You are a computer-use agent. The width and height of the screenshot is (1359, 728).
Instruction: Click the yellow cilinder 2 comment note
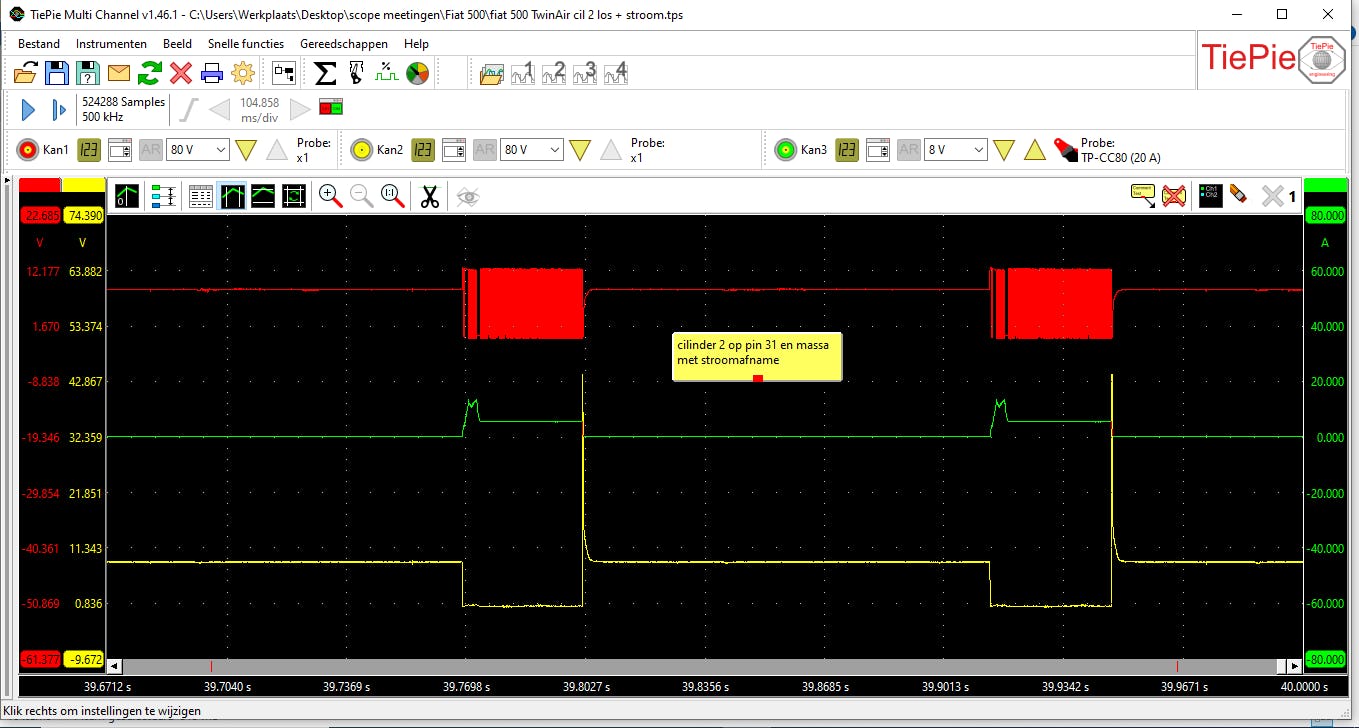tap(757, 354)
